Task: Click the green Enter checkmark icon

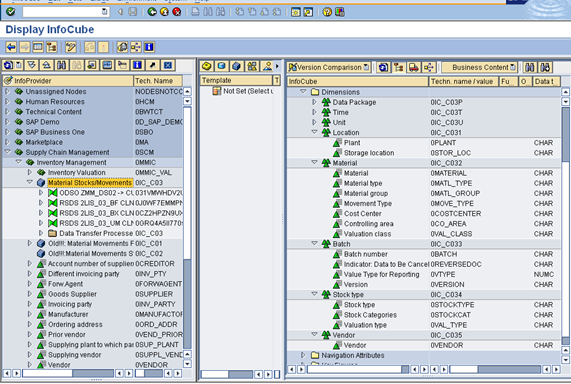Action: (11, 12)
